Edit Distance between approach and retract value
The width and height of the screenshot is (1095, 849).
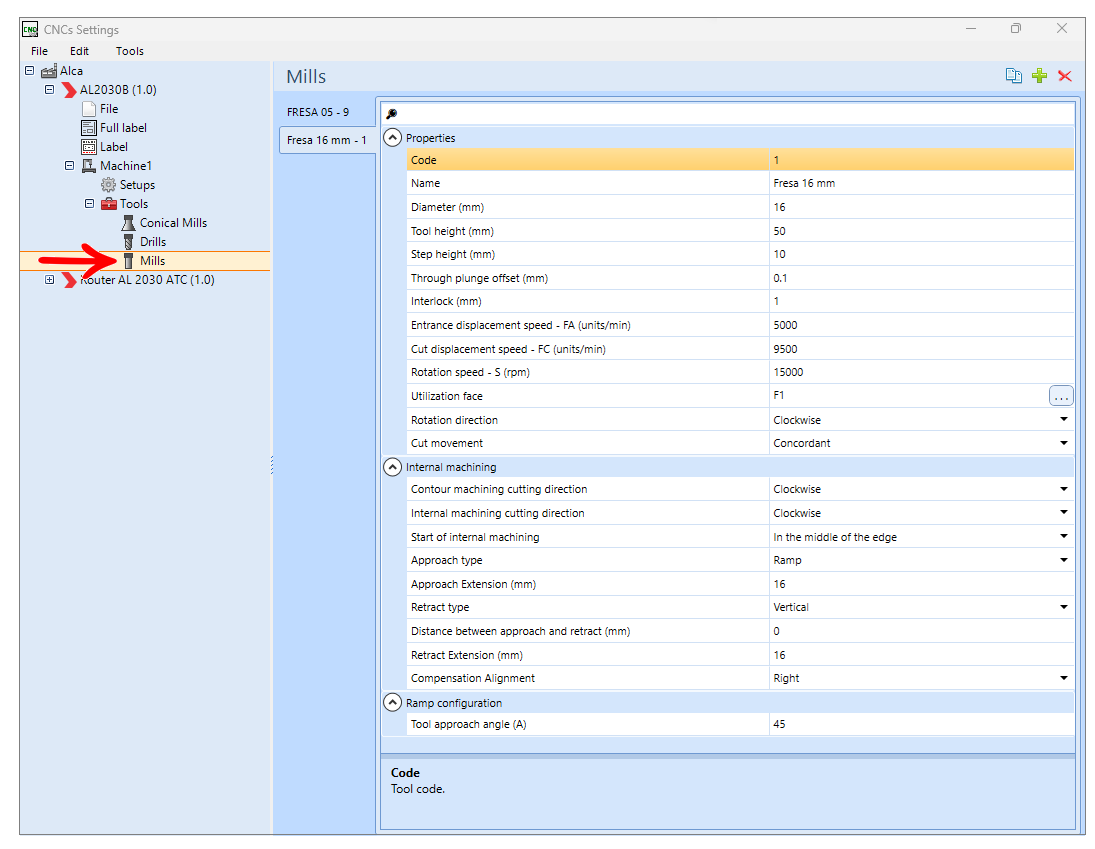click(x=921, y=631)
